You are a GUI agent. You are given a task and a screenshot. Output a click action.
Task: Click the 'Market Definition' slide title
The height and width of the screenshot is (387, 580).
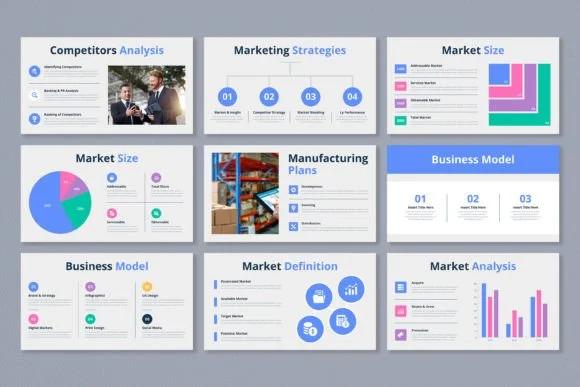290,266
